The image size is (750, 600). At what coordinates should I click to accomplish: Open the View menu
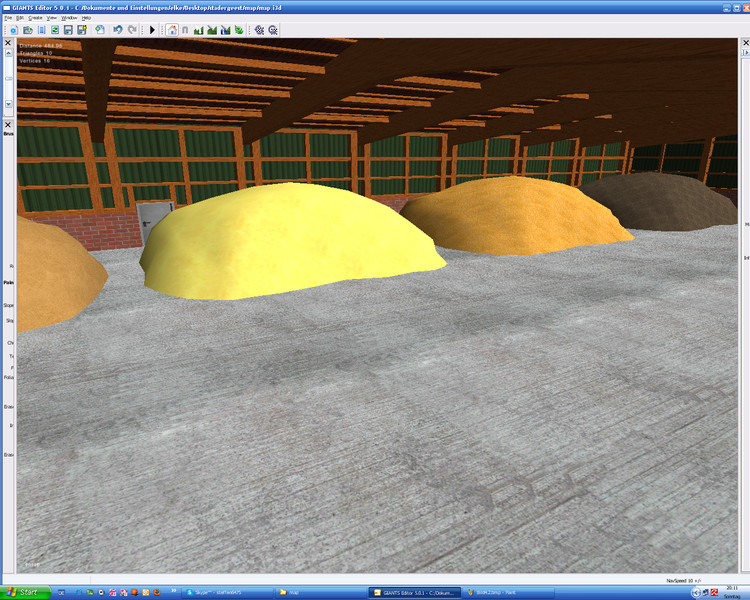click(51, 18)
